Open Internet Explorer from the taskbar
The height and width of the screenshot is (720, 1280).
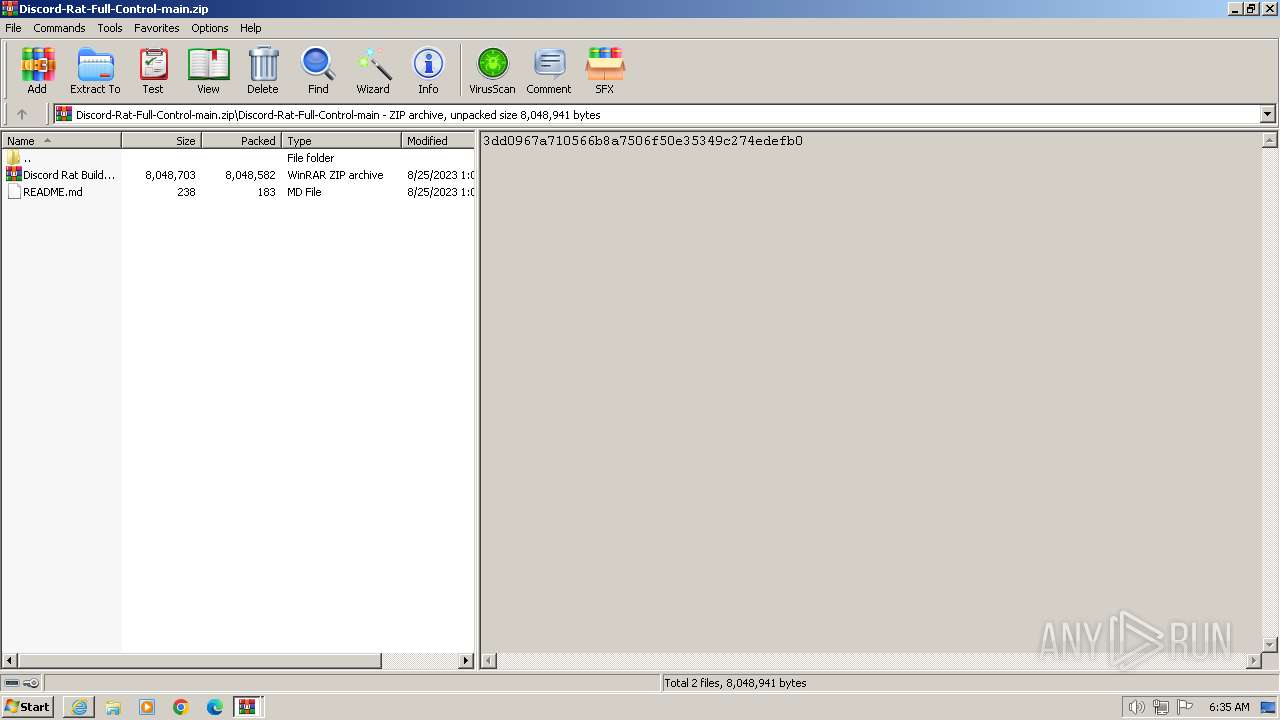click(x=79, y=707)
